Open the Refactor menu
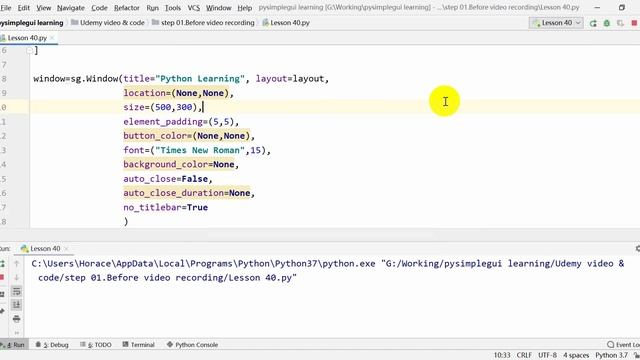Image resolution: width=640 pixels, height=360 pixels. point(127,8)
